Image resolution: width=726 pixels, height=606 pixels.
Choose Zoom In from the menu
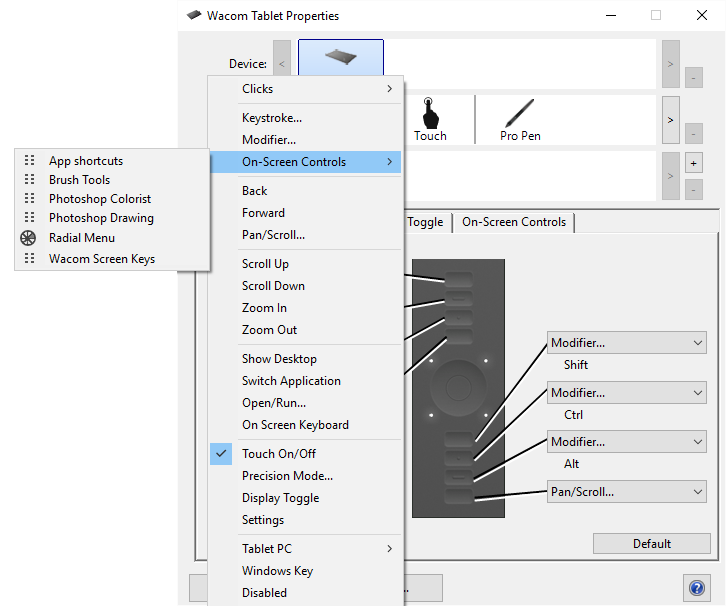(306, 308)
